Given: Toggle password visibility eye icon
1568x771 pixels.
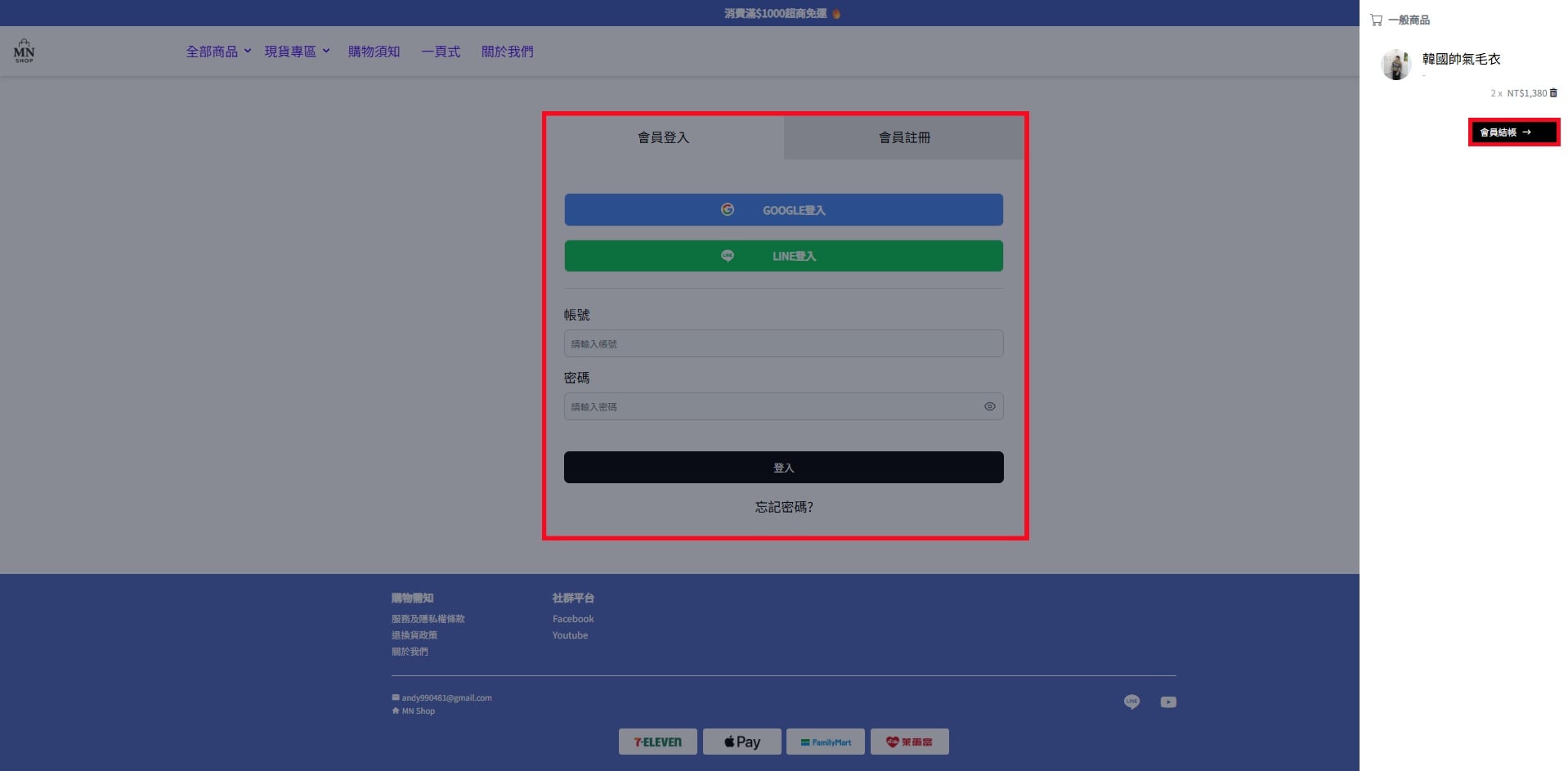Looking at the screenshot, I should click(989, 406).
